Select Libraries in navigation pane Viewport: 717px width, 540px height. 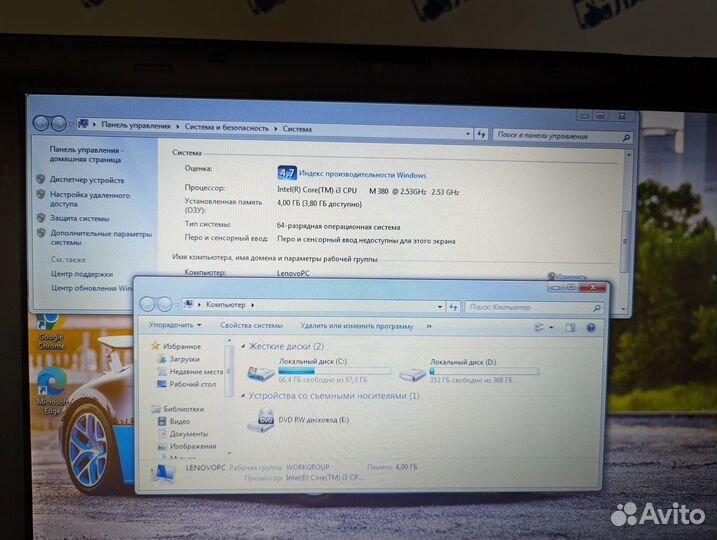(184, 409)
